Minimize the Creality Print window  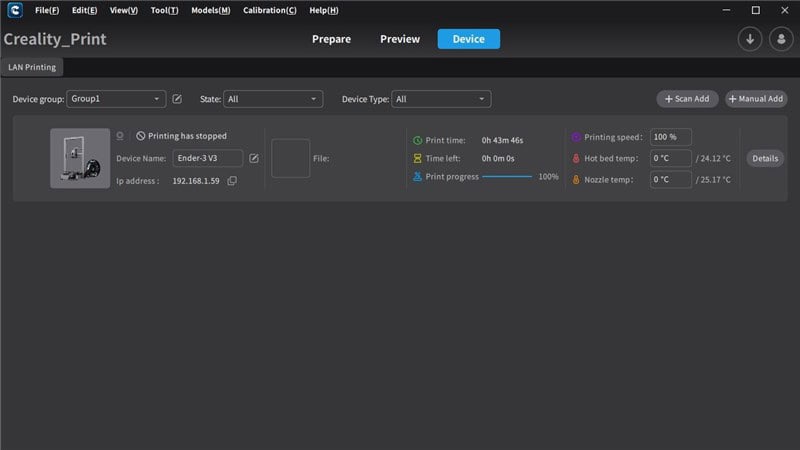click(726, 10)
